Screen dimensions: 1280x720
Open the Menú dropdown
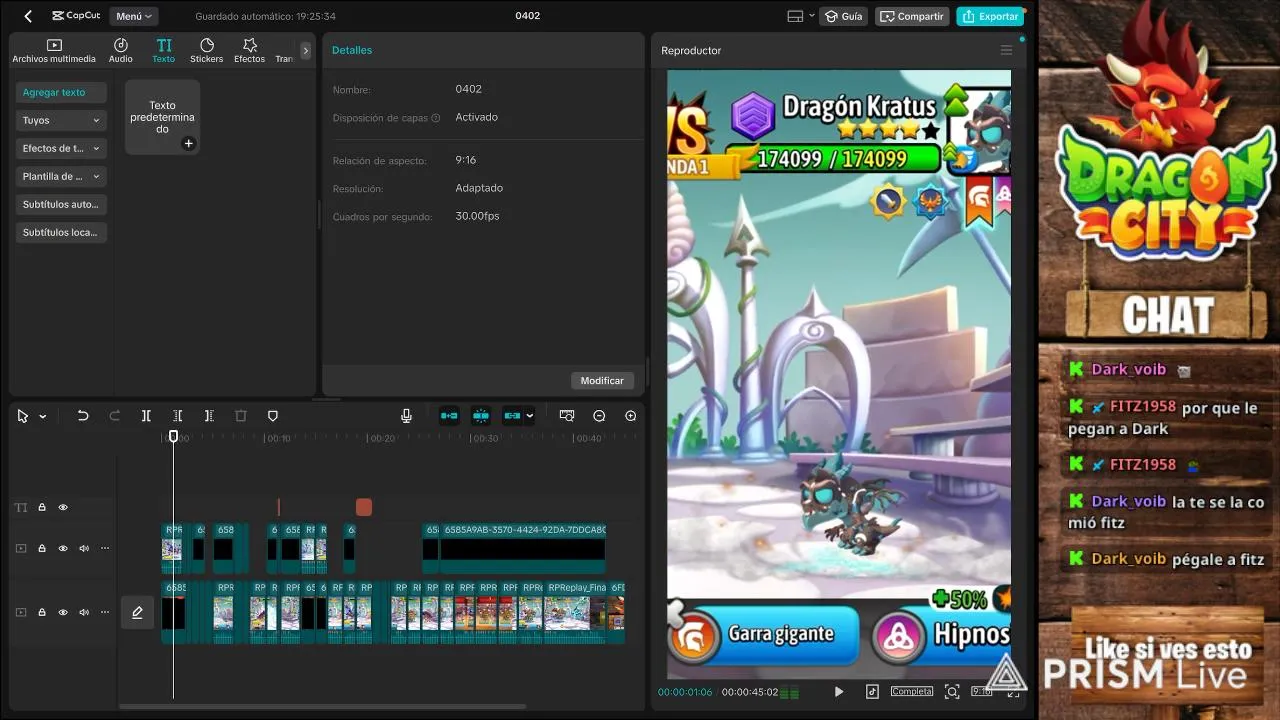(x=134, y=16)
